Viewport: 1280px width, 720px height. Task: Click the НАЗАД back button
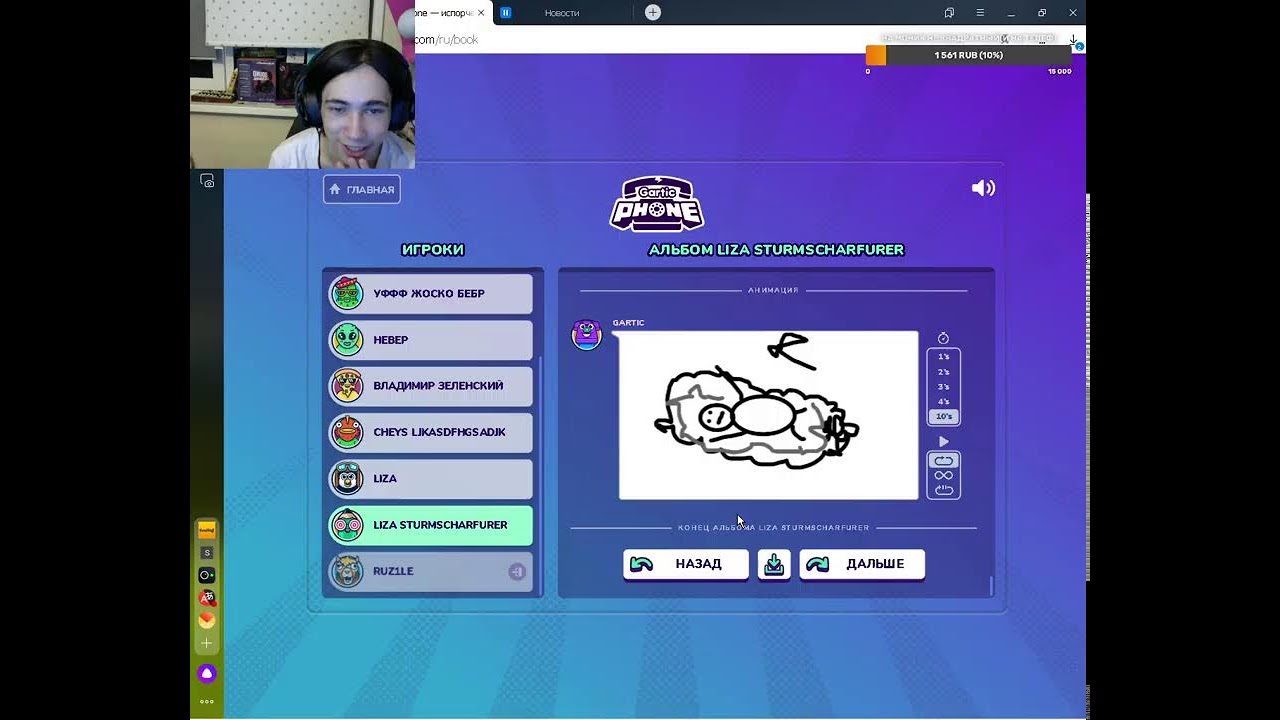(x=685, y=564)
